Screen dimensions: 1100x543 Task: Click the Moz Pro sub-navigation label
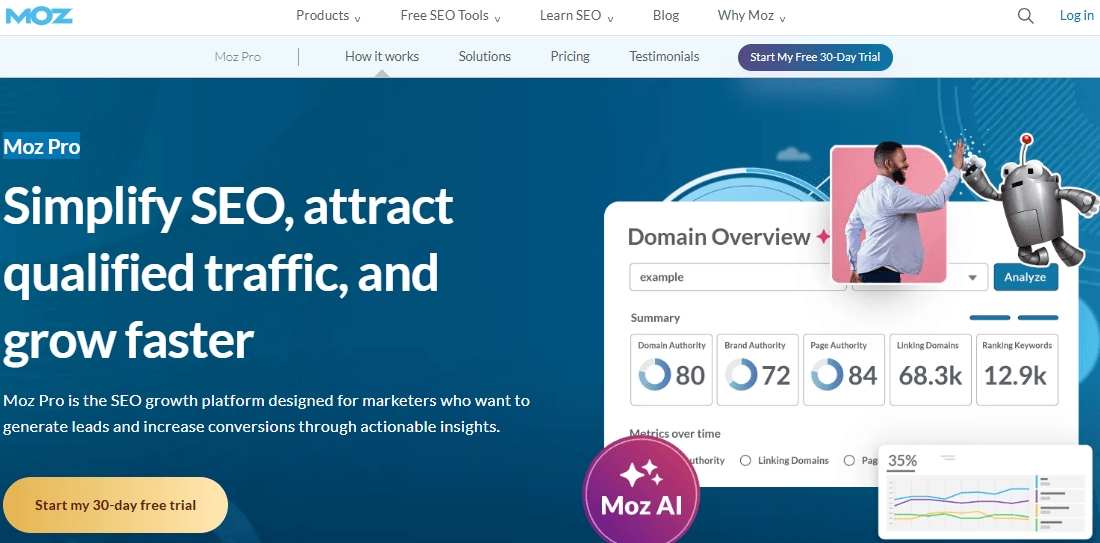(238, 57)
